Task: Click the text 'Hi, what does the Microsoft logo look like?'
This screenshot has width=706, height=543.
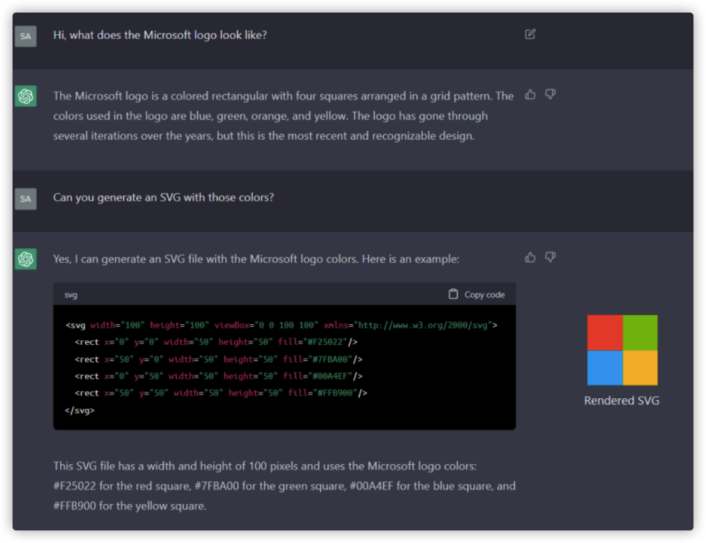Action: click(x=160, y=35)
